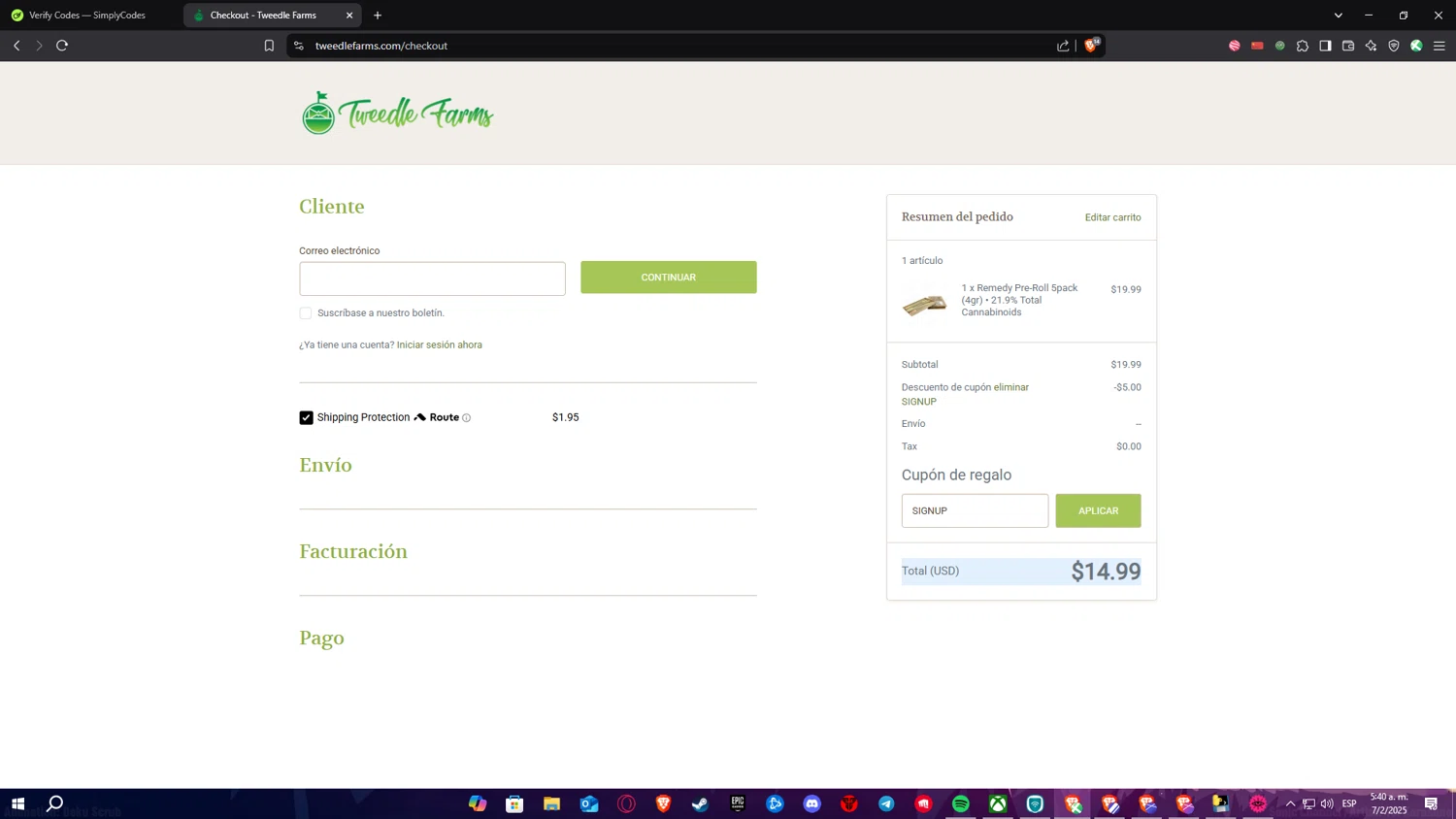Viewport: 1456px width, 819px height.
Task: Click the share page icon in address bar
Action: pos(1063,46)
